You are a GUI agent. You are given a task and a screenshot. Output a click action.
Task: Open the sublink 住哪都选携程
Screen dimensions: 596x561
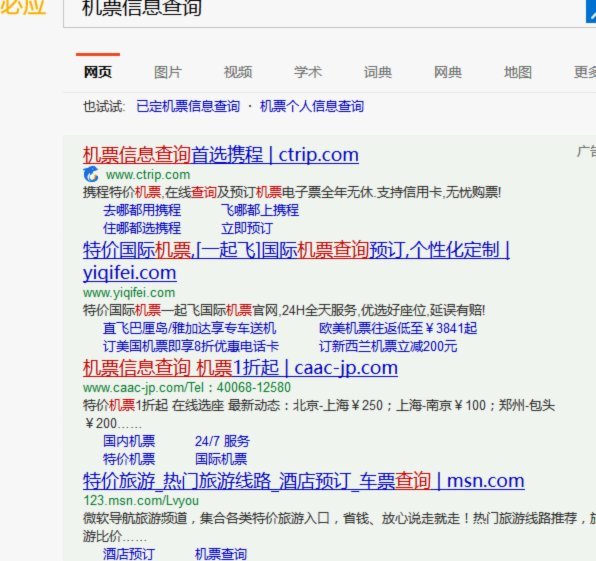142,228
